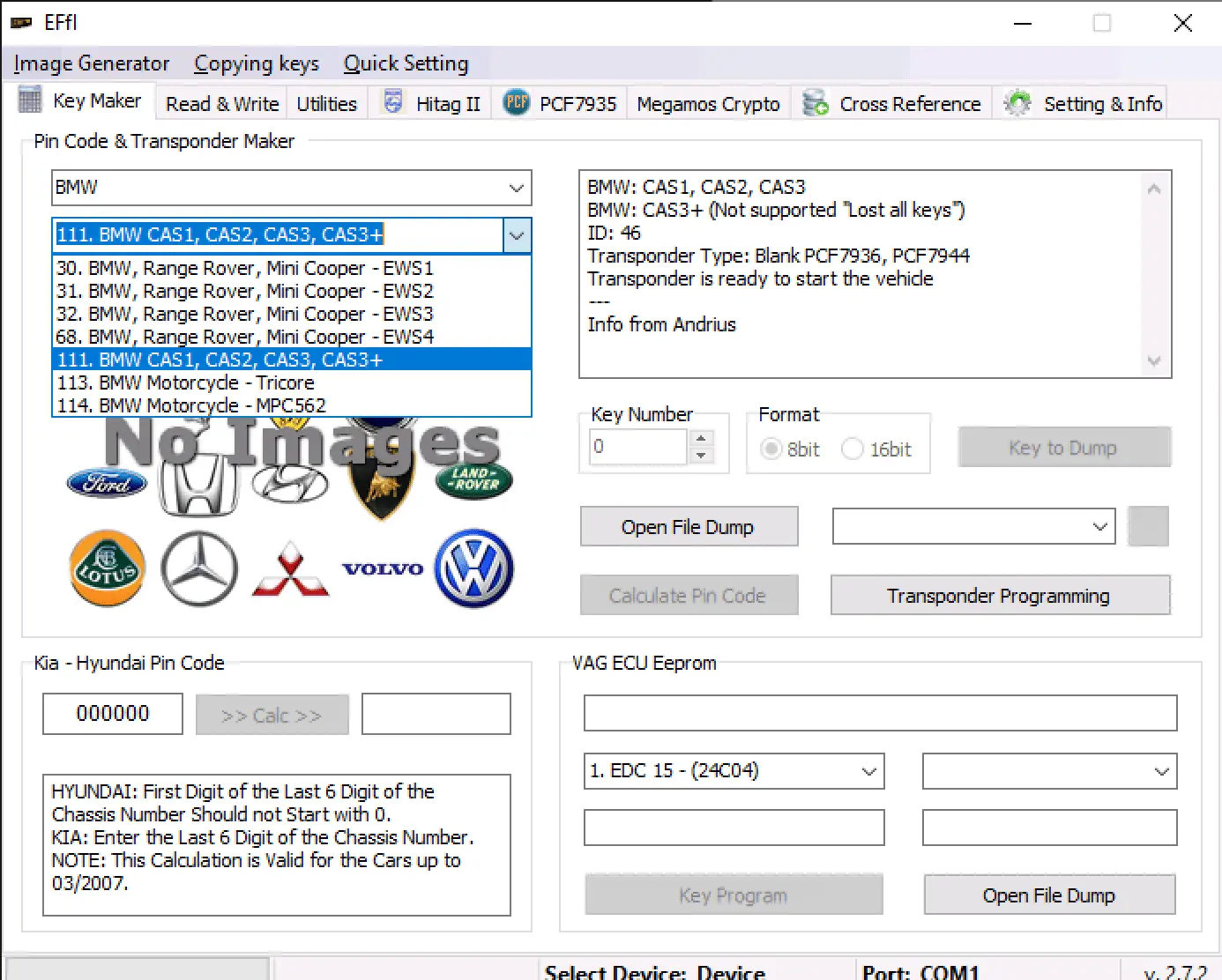Viewport: 1222px width, 980px height.
Task: Click the lower-left VAG ECU Eeprom text field
Action: point(734,828)
